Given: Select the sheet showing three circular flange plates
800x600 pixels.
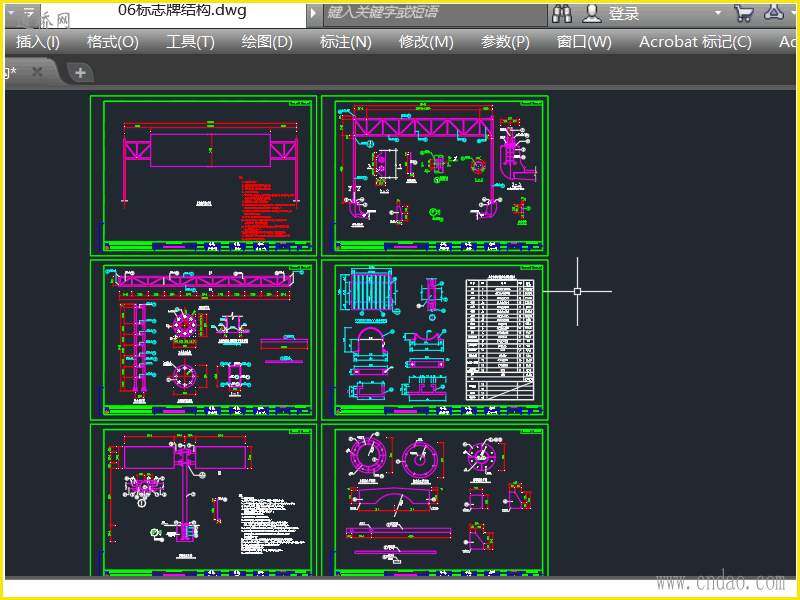Looking at the screenshot, I should [x=435, y=500].
